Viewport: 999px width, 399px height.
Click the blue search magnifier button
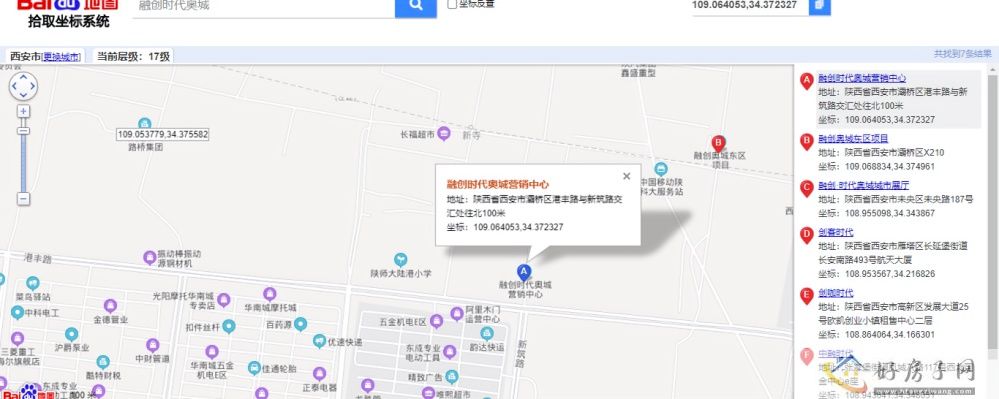pyautogui.click(x=415, y=7)
